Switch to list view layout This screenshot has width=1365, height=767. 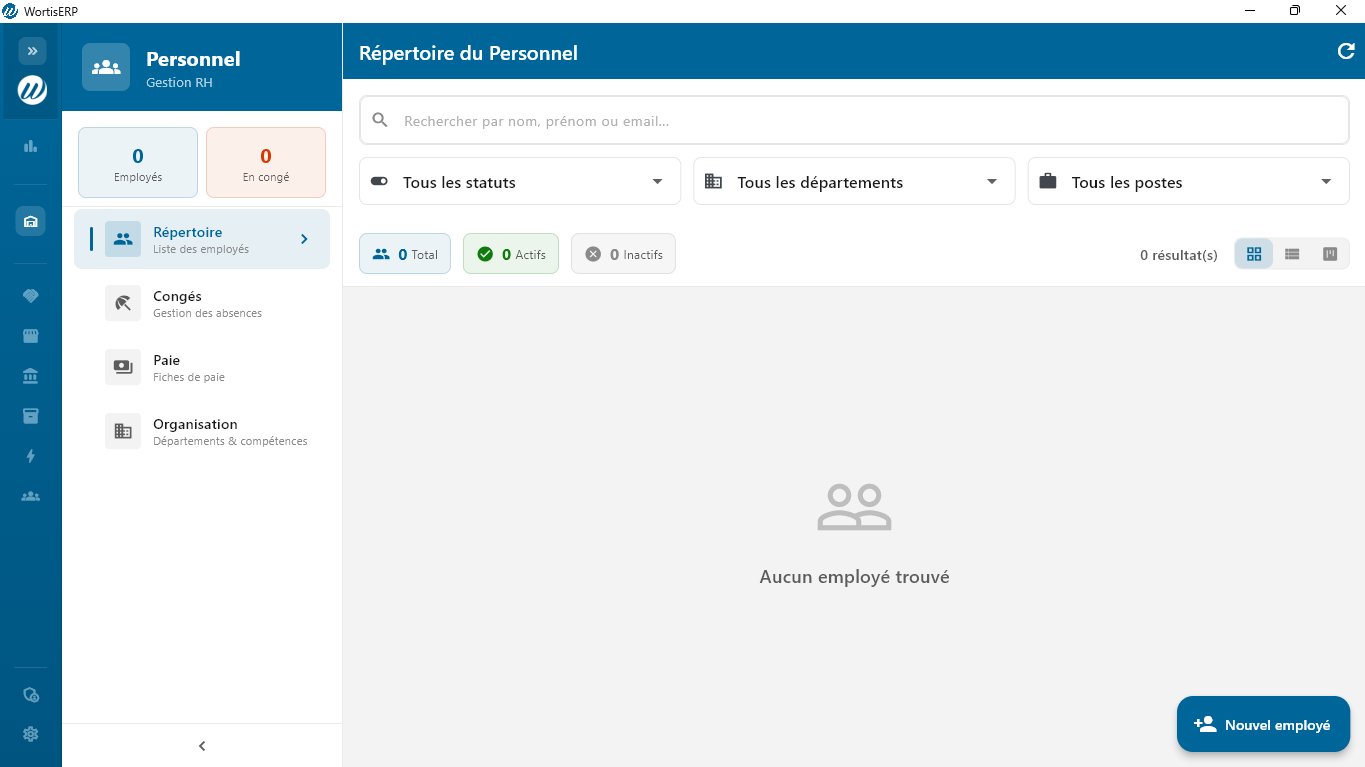pos(1292,254)
